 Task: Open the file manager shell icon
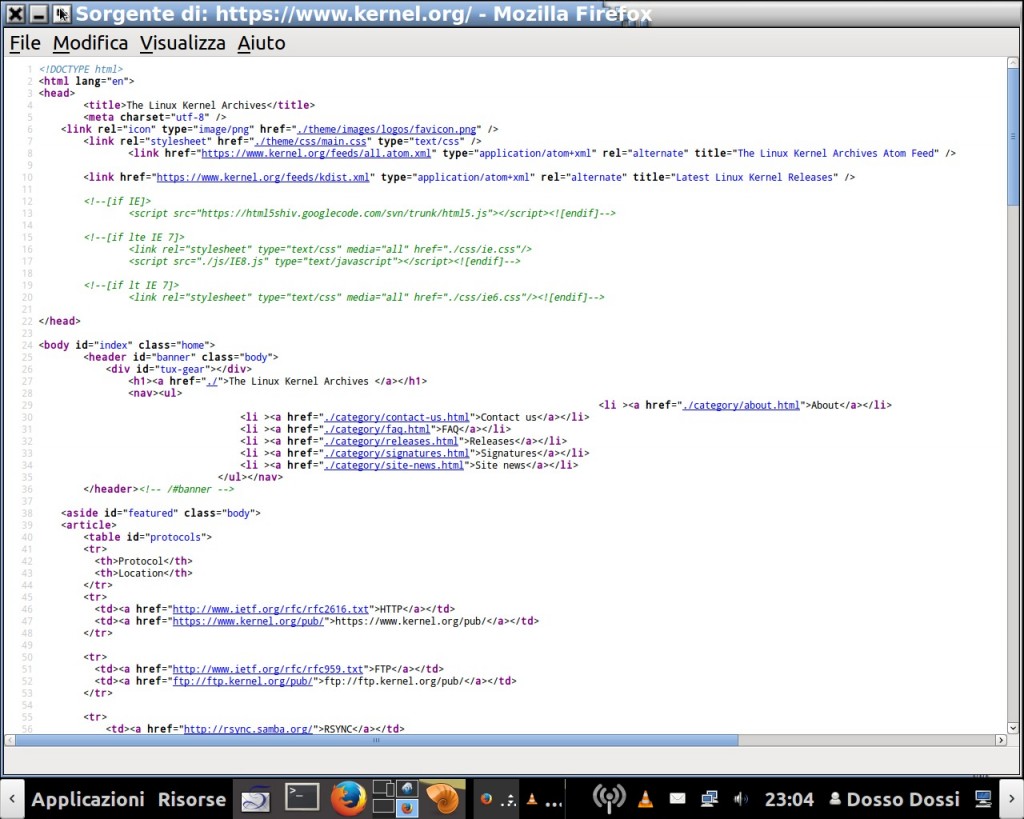click(442, 798)
